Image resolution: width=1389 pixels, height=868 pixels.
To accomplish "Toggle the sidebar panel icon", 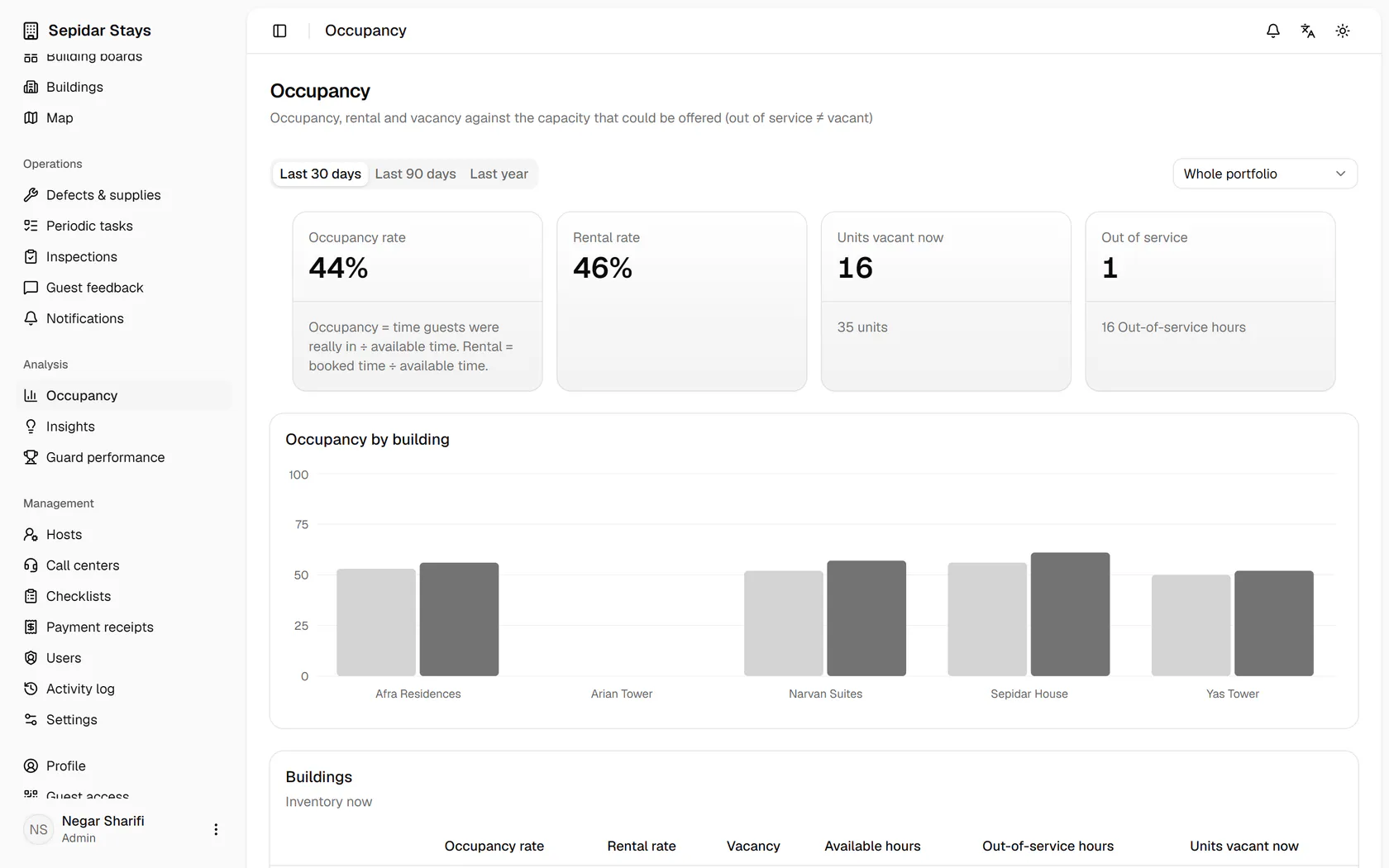I will (279, 31).
